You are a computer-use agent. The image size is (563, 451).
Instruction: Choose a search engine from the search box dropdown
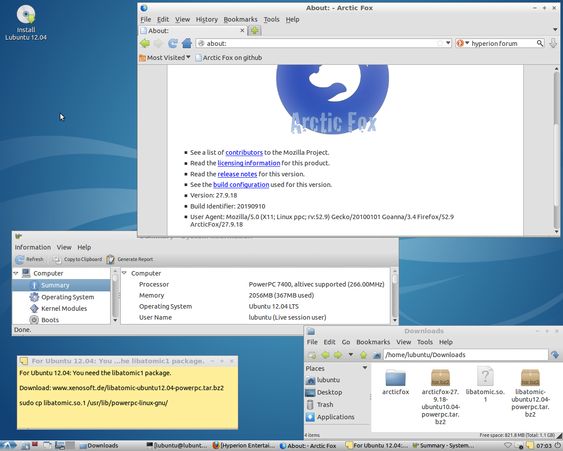coord(462,43)
